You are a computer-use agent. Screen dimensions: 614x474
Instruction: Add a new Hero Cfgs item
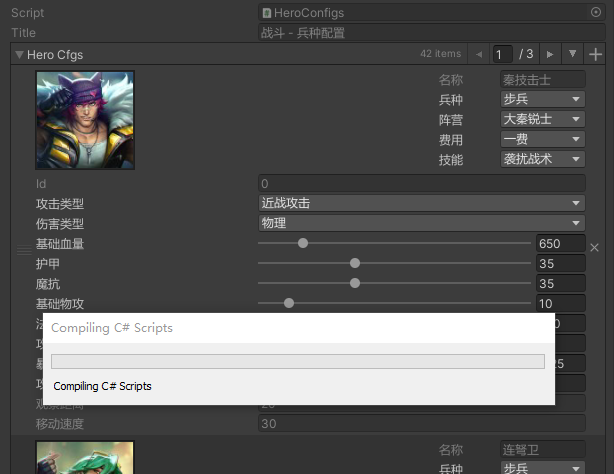595,54
